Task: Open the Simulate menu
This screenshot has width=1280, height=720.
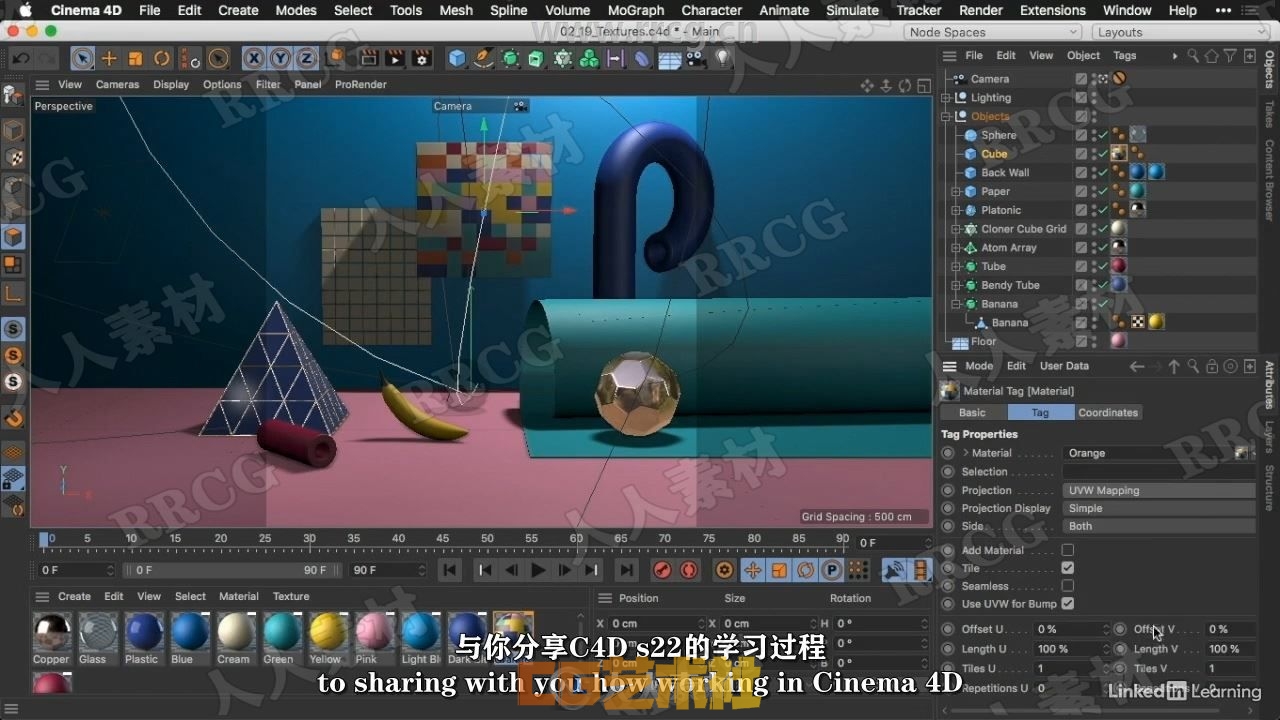Action: [x=853, y=10]
